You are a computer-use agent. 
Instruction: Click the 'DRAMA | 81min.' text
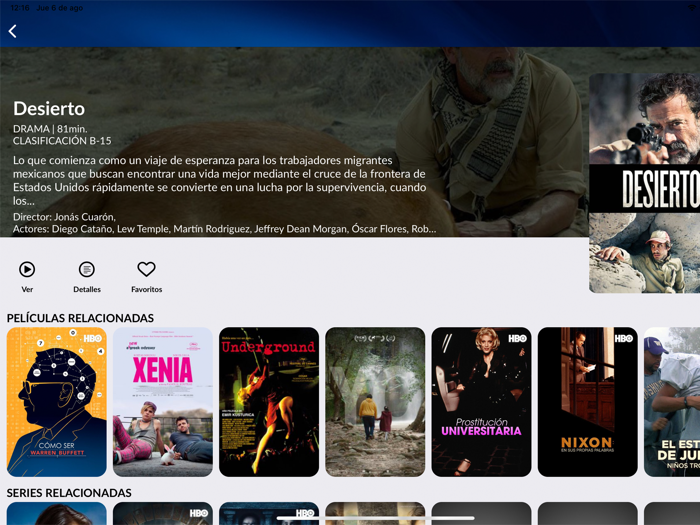[50, 129]
